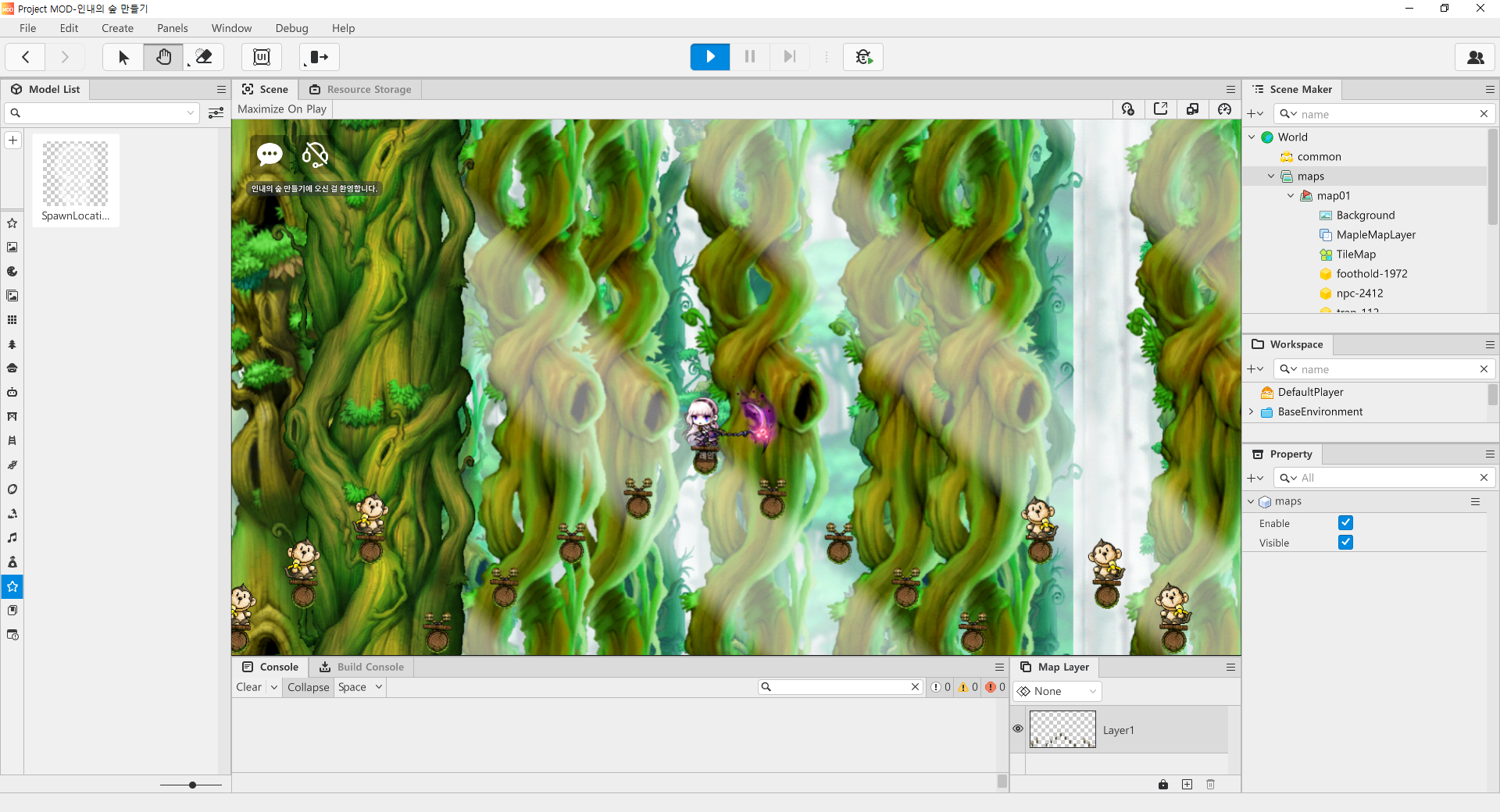Click the pop-out scene window icon
The height and width of the screenshot is (812, 1500).
point(1161,109)
